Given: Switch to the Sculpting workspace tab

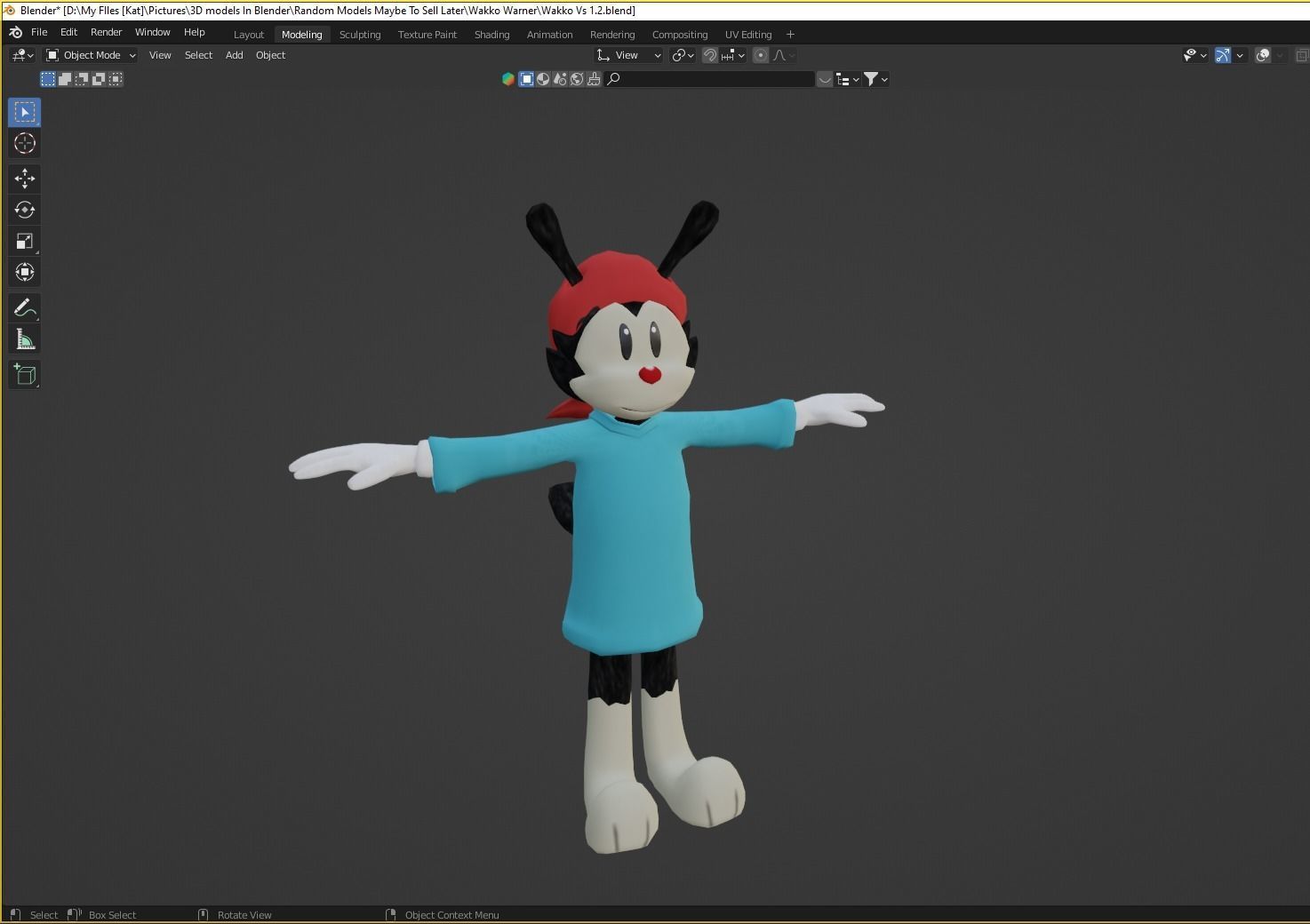Looking at the screenshot, I should 360,35.
